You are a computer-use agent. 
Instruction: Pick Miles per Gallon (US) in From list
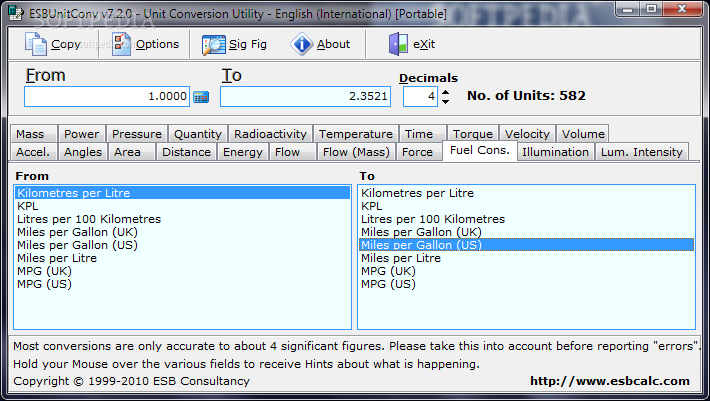tap(182, 245)
